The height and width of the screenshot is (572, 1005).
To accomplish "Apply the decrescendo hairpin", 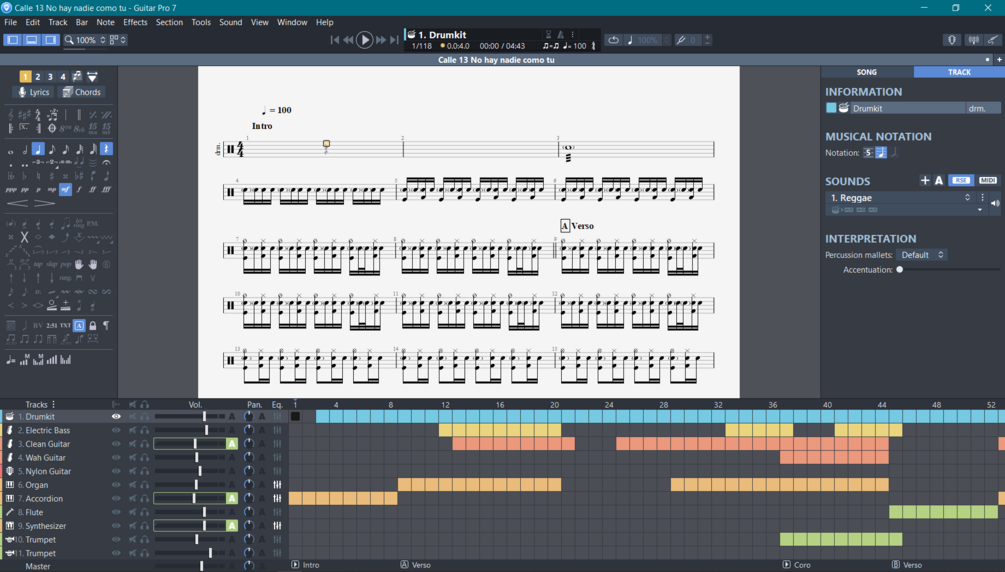I will (44, 203).
